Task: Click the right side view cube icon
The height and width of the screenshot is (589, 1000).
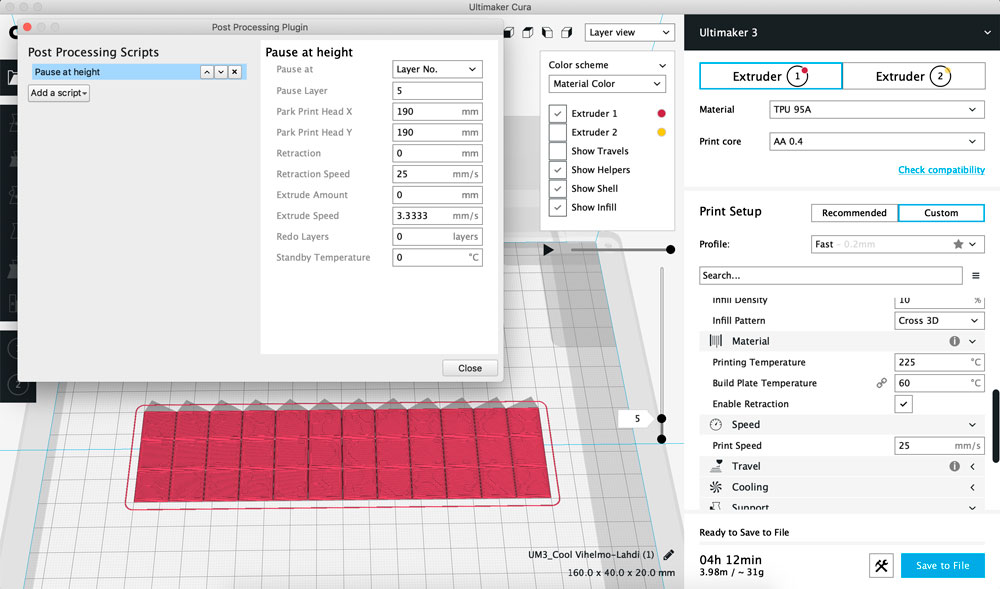Action: coord(566,33)
